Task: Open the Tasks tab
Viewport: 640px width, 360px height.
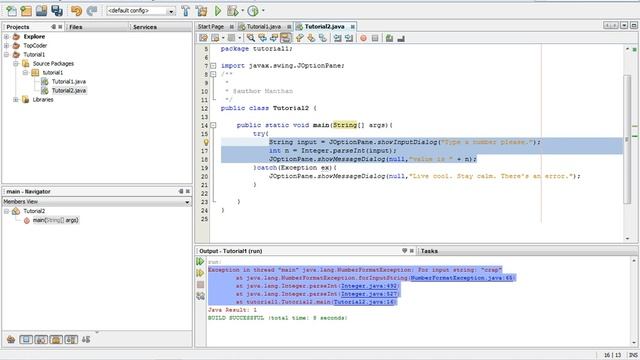Action: click(429, 251)
